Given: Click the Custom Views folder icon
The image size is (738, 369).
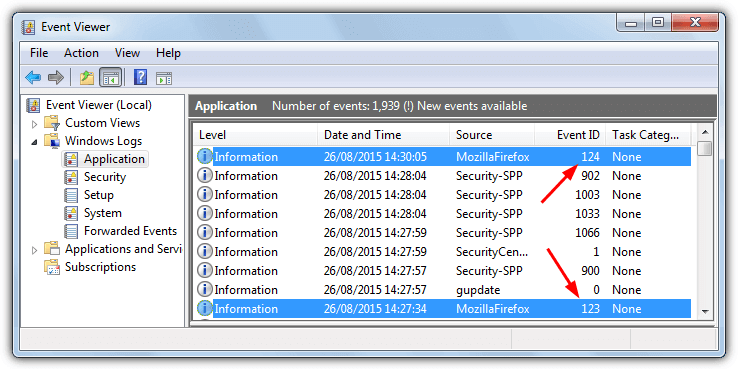Looking at the screenshot, I should pos(52,123).
